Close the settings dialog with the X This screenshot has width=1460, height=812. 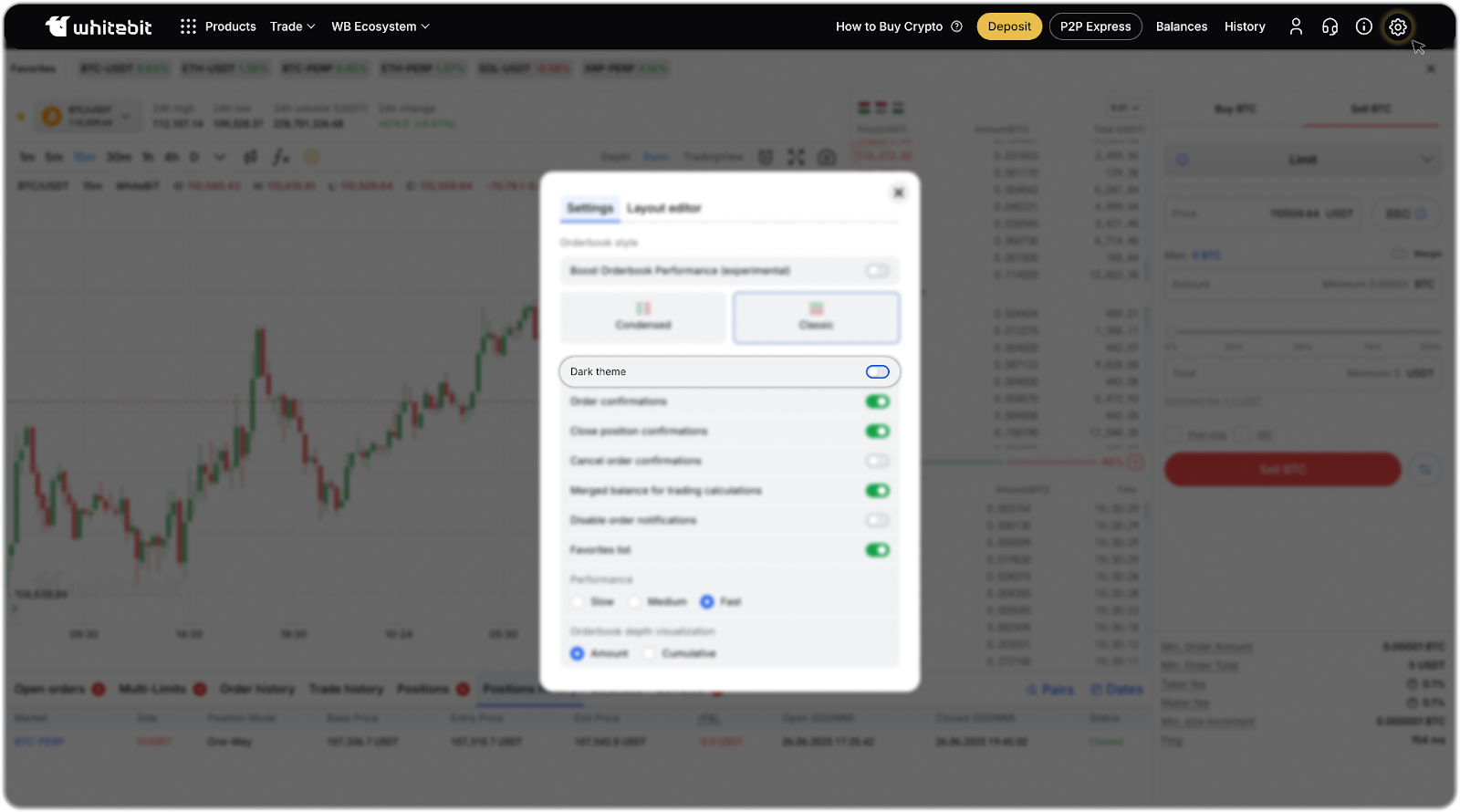(x=898, y=193)
